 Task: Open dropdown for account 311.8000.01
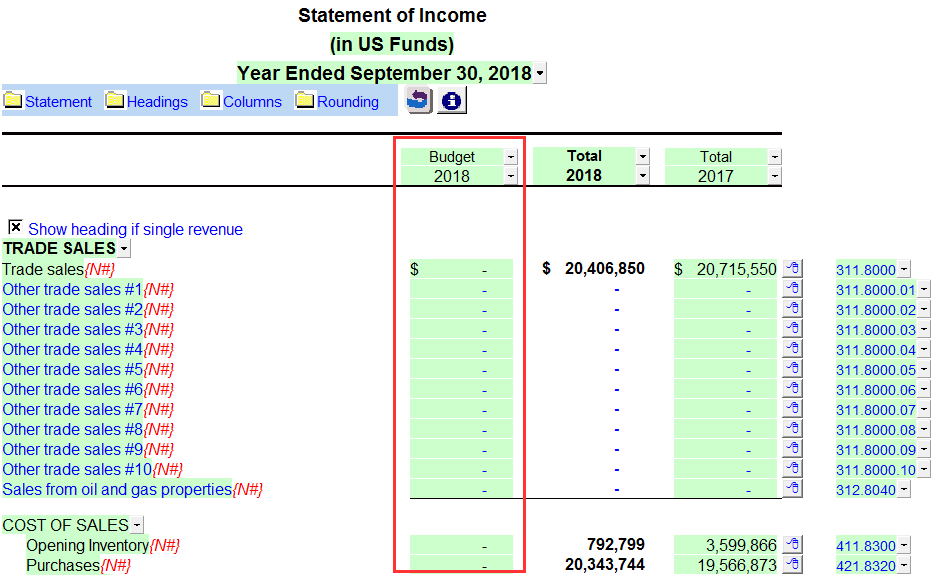tap(924, 290)
